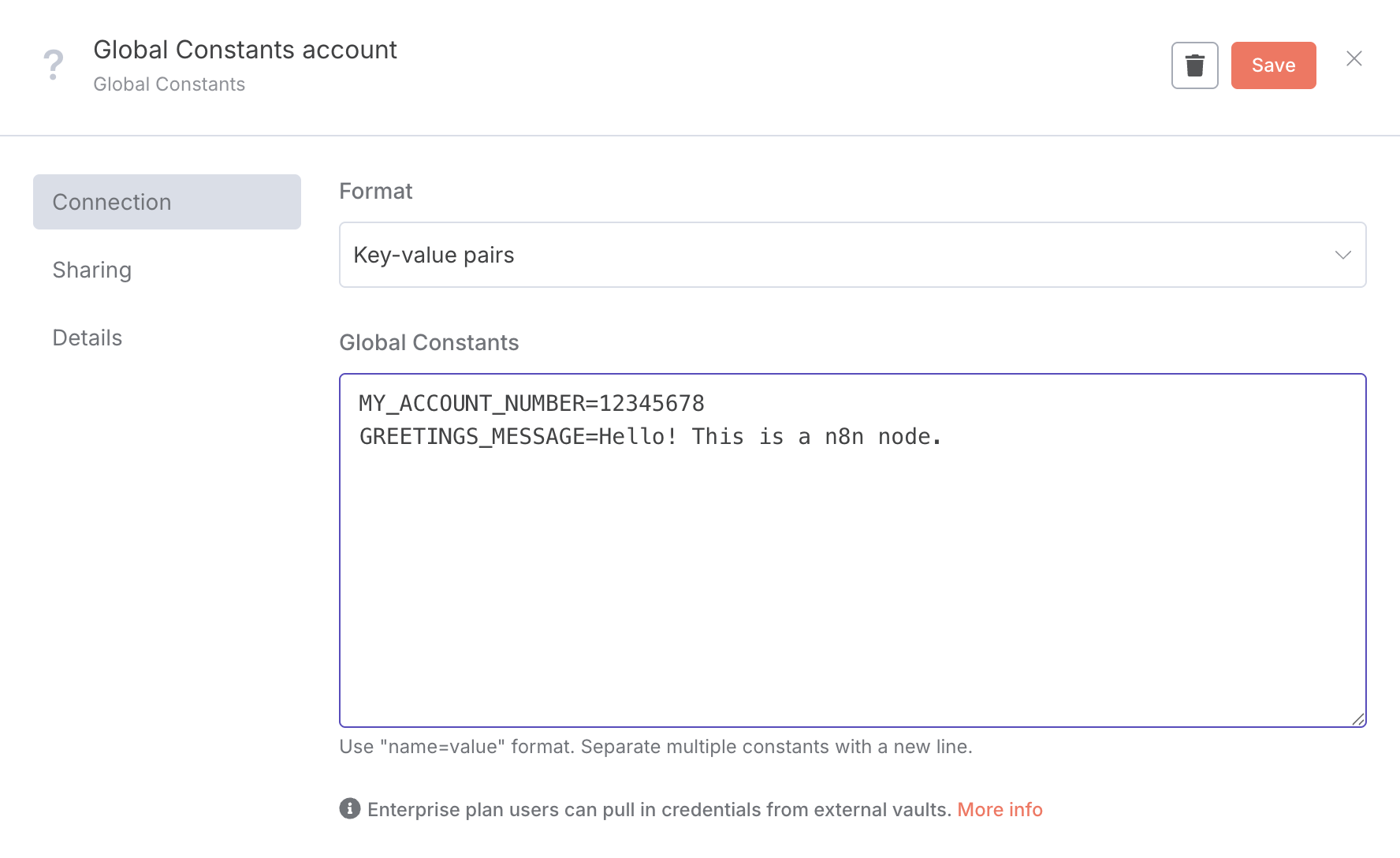Click the Global Constants field label
The width and height of the screenshot is (1400, 858).
429,342
